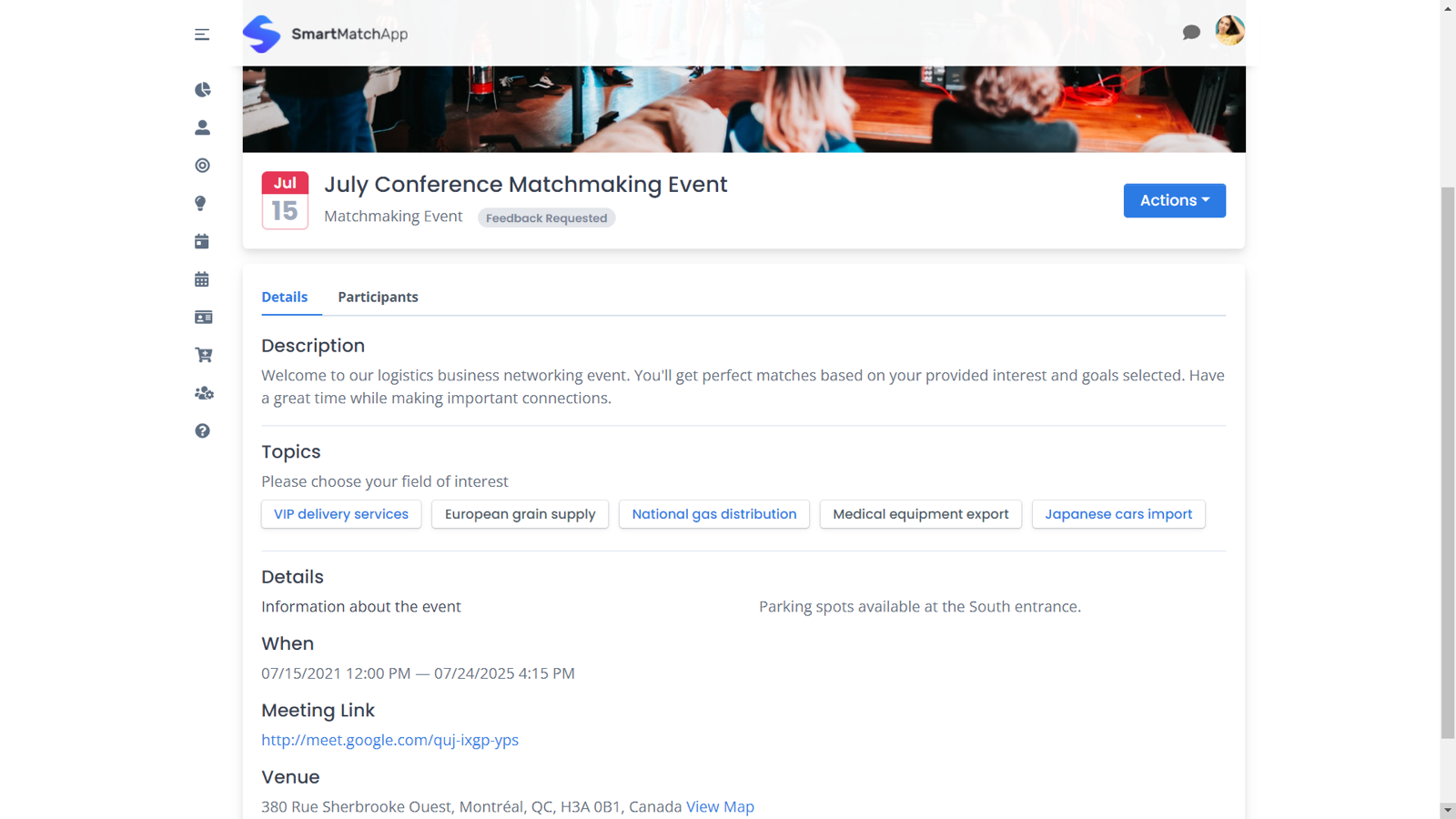Open the single-day calendar sidebar icon

pos(202,241)
